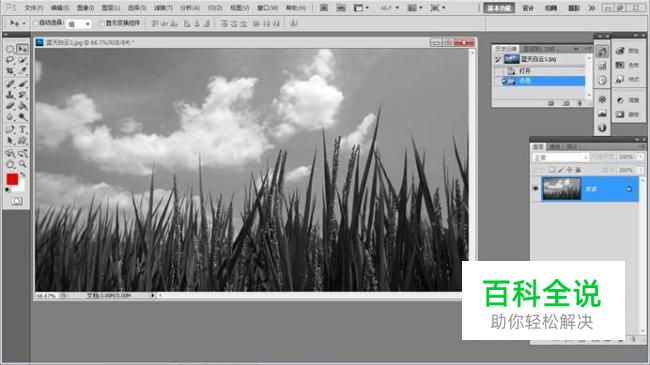The width and height of the screenshot is (650, 365).
Task: Open the Auto-Select group dropdown
Action: (x=79, y=24)
